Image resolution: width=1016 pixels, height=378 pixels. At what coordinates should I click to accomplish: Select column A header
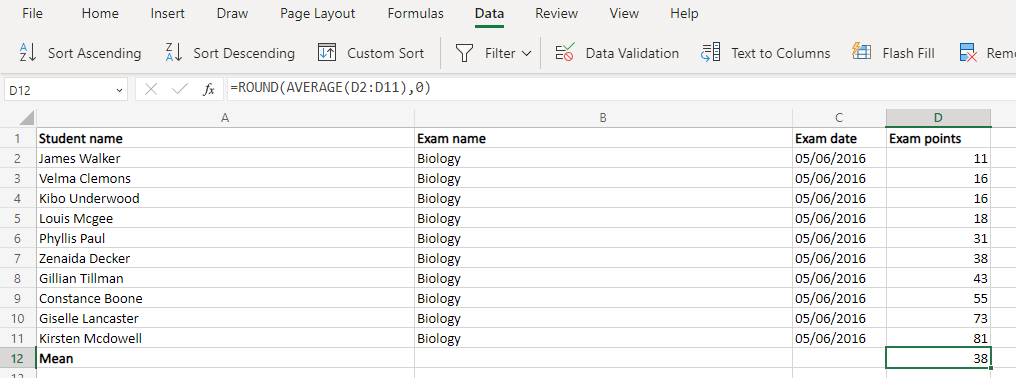pos(225,118)
